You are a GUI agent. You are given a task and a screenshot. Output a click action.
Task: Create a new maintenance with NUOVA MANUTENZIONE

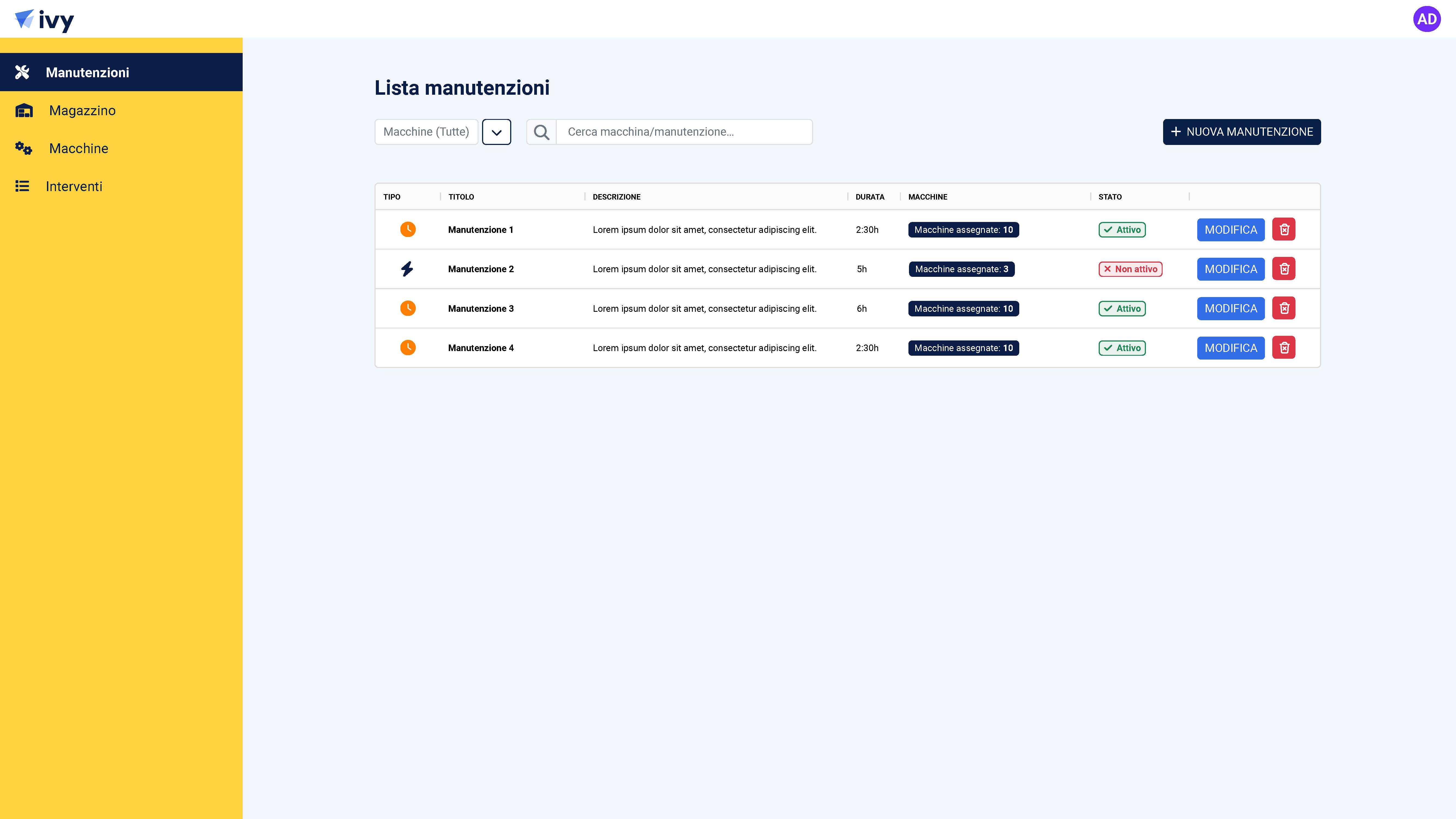(x=1242, y=132)
